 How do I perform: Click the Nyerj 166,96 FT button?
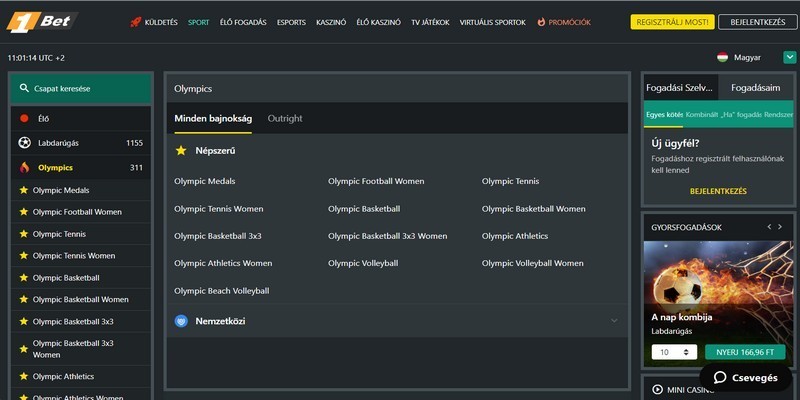pos(745,352)
